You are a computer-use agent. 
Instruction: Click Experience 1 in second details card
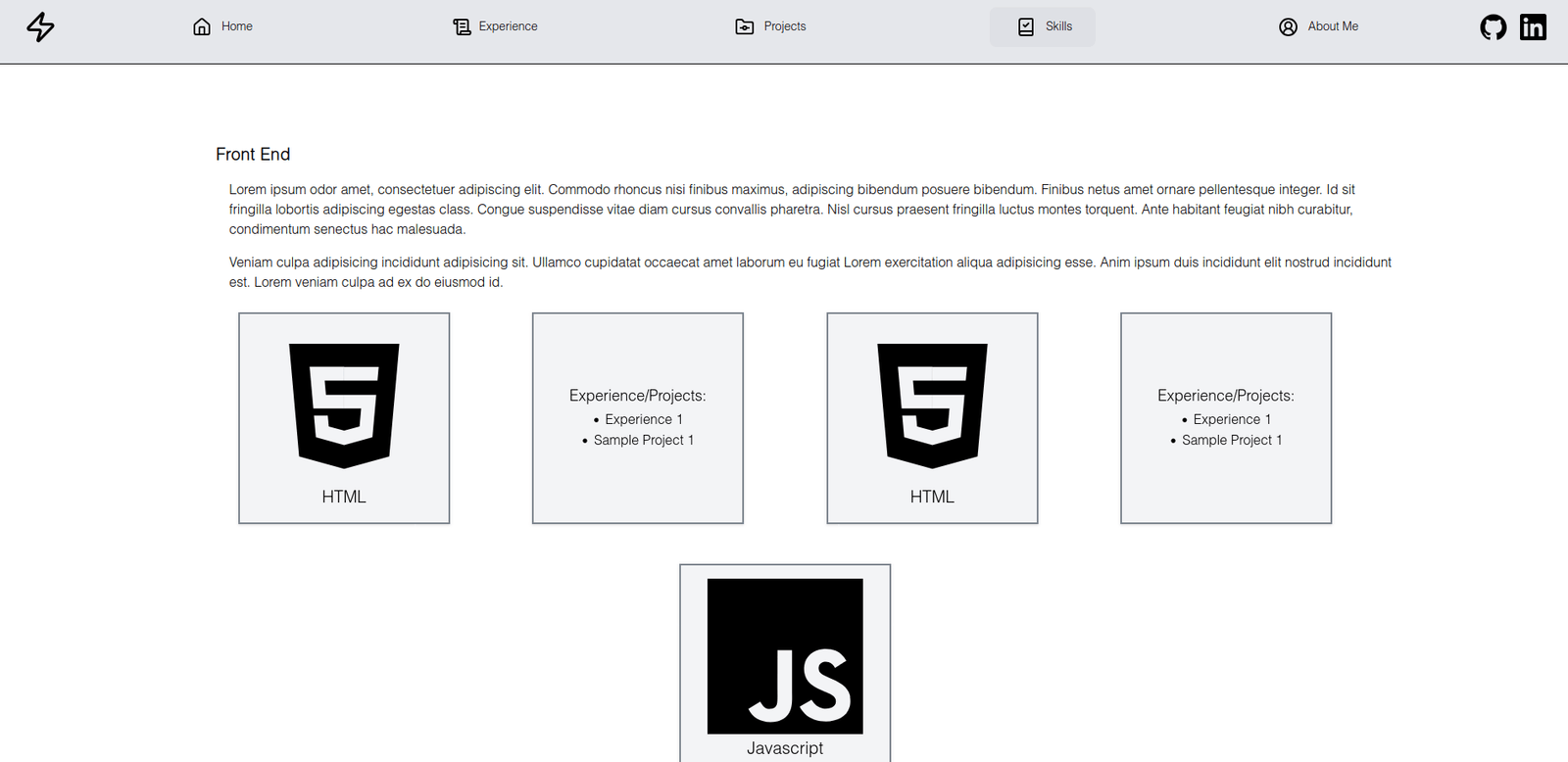(1232, 419)
